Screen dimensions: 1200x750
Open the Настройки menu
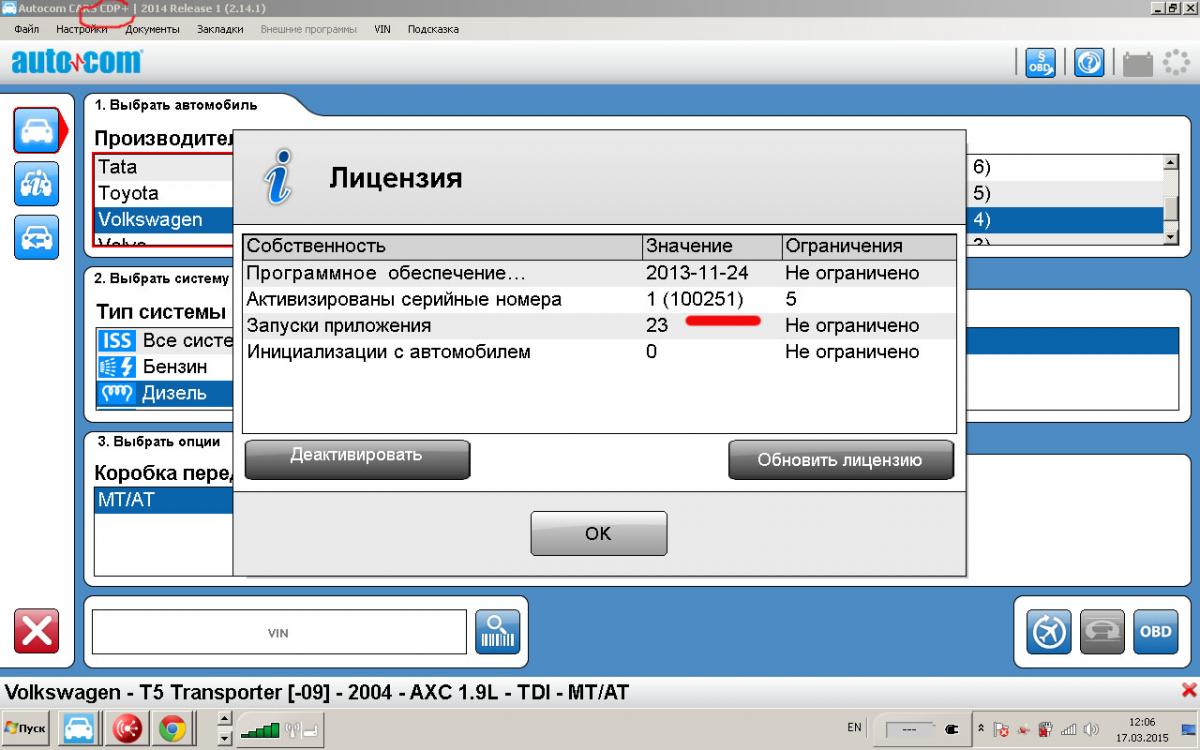[82, 29]
